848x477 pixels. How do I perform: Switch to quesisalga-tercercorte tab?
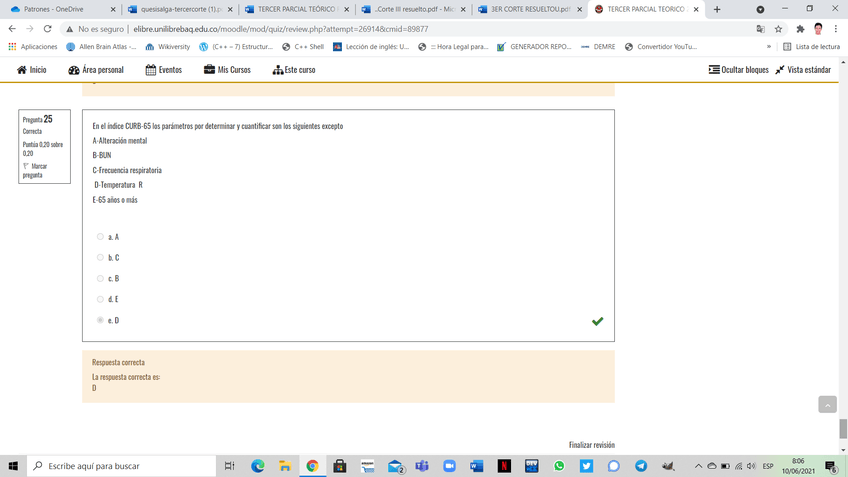tap(180, 9)
